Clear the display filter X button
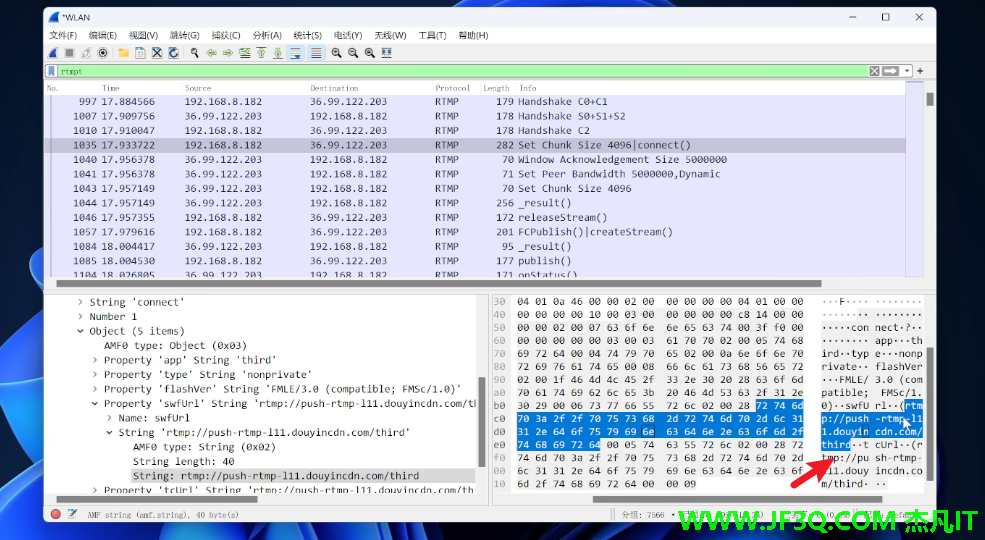This screenshot has width=985, height=540. (x=874, y=71)
